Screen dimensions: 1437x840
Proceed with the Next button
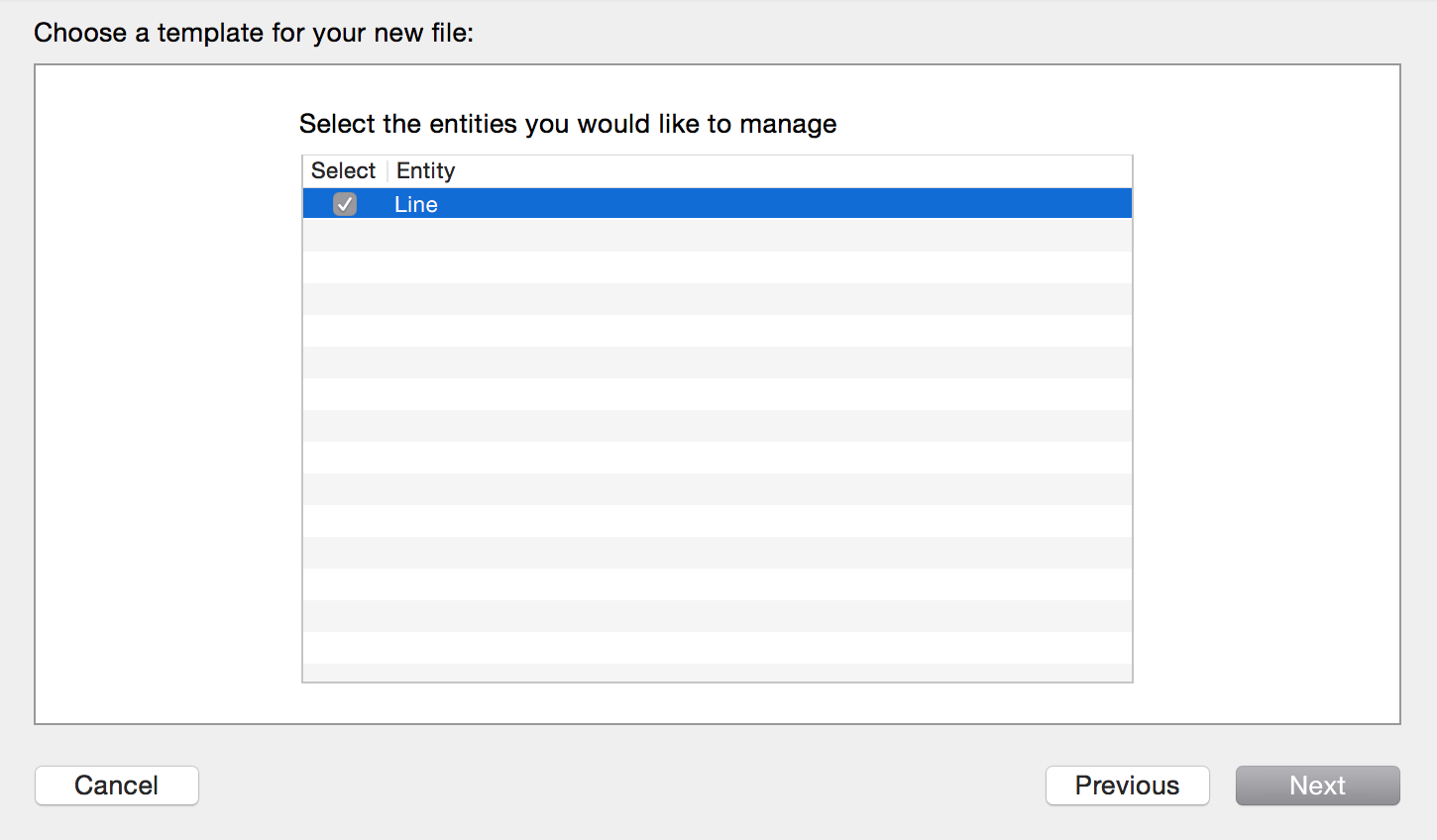1318,786
